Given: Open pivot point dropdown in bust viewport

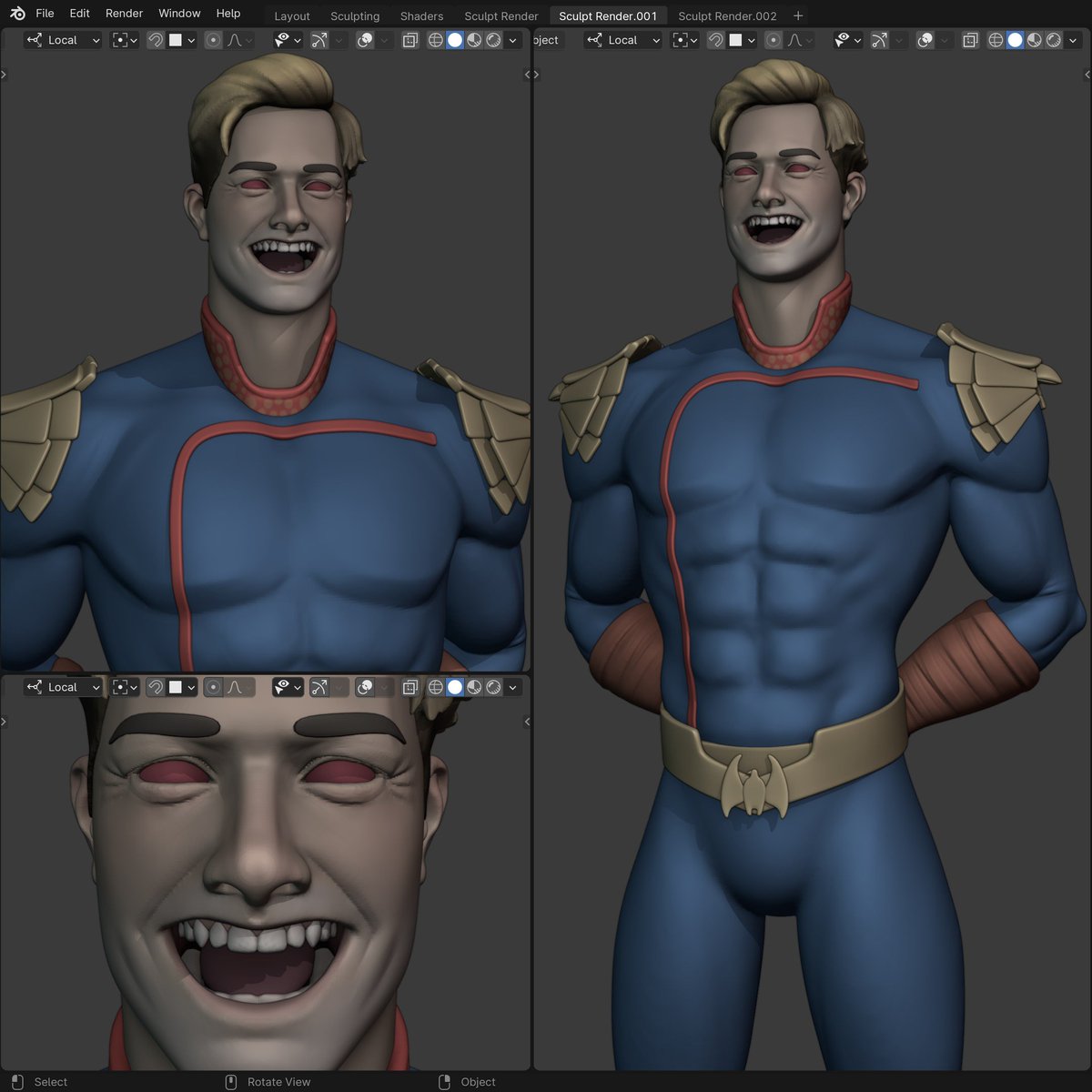Looking at the screenshot, I should [x=124, y=40].
